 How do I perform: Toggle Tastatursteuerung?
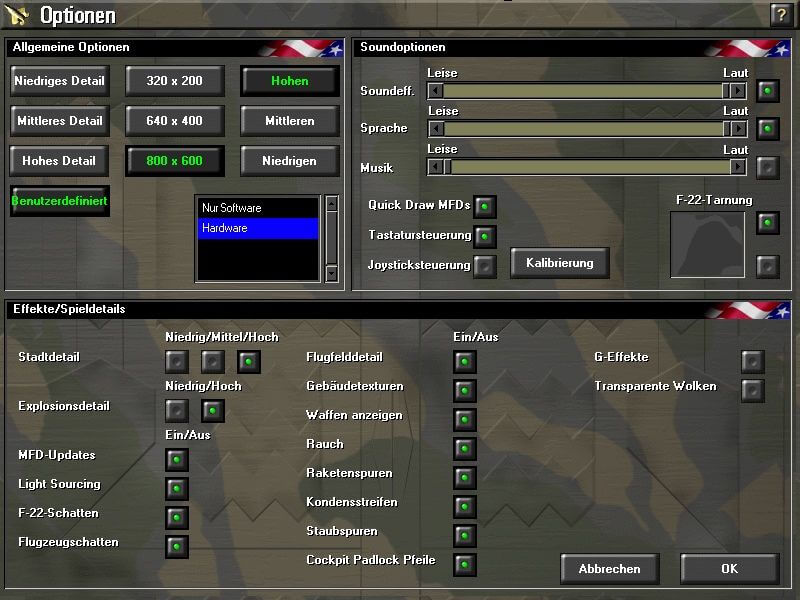click(x=485, y=237)
